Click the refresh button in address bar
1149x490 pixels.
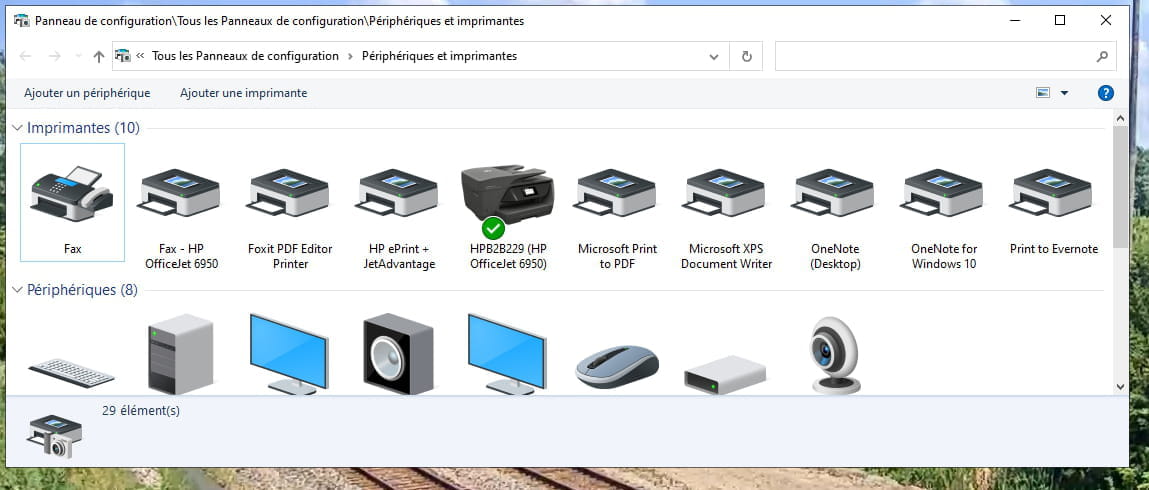[747, 56]
